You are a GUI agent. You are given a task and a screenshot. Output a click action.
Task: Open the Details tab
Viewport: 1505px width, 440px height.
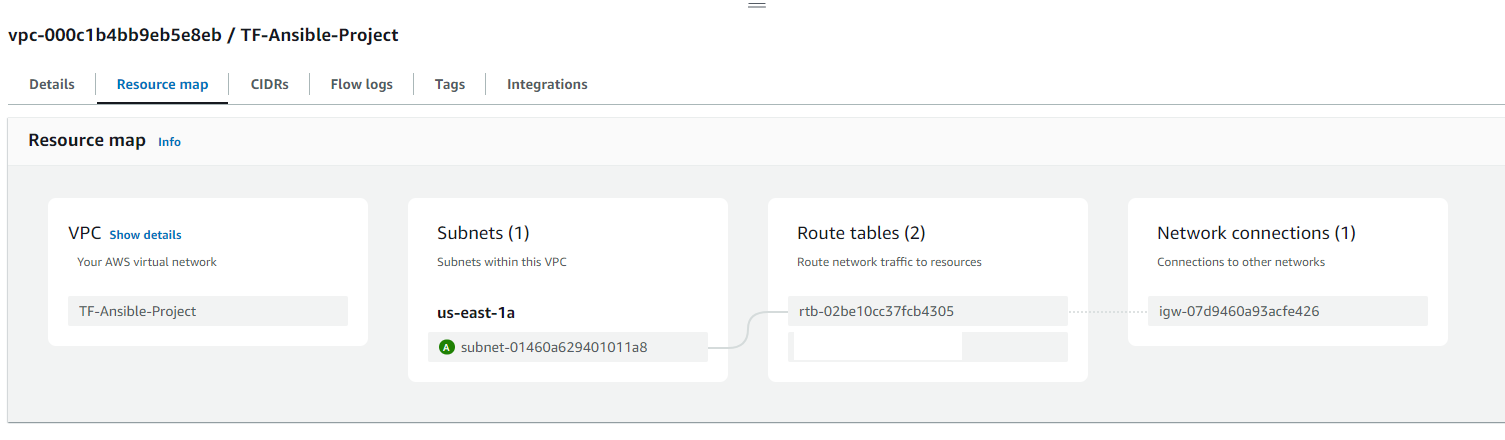pyautogui.click(x=52, y=84)
